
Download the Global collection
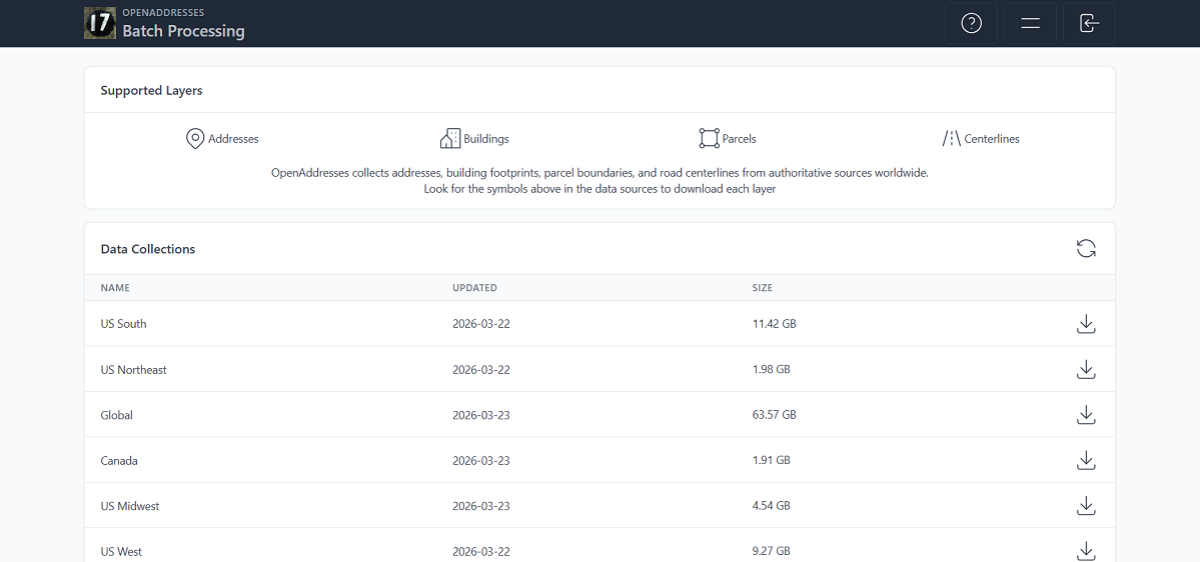tap(1086, 415)
